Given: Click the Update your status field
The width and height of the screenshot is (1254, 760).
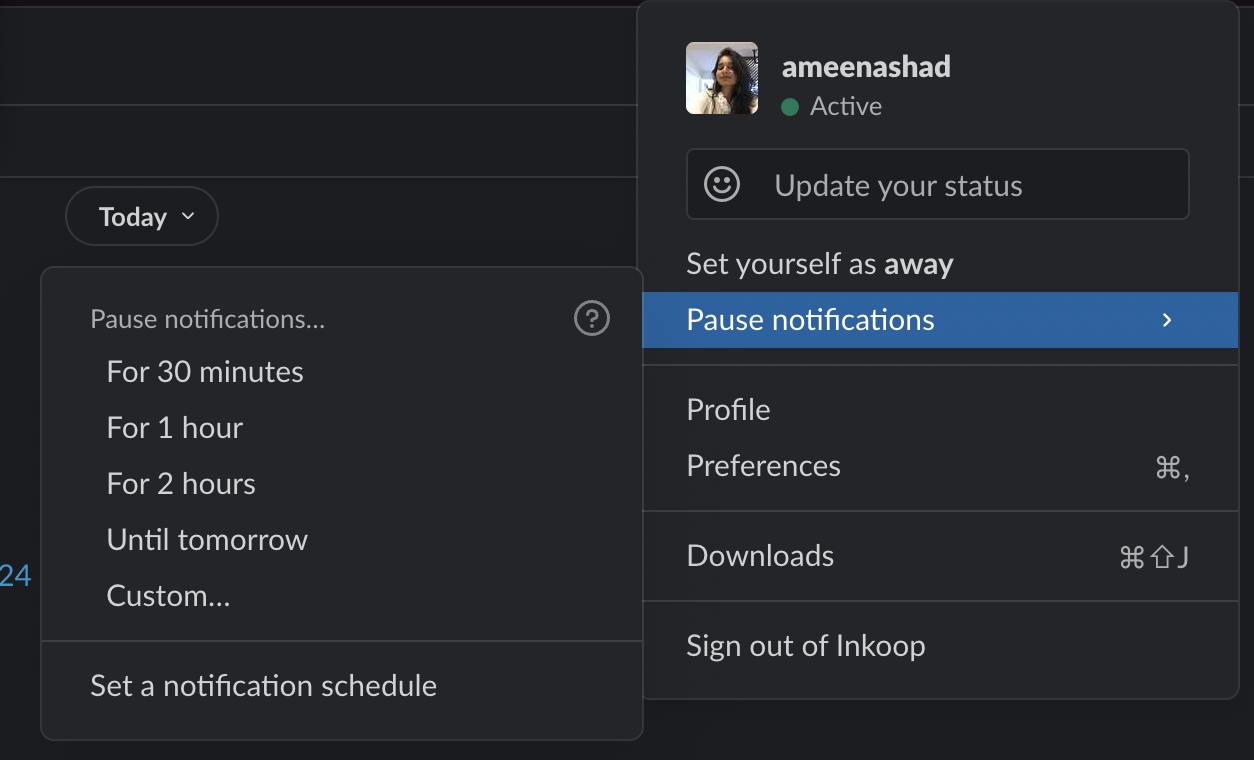Looking at the screenshot, I should [938, 184].
